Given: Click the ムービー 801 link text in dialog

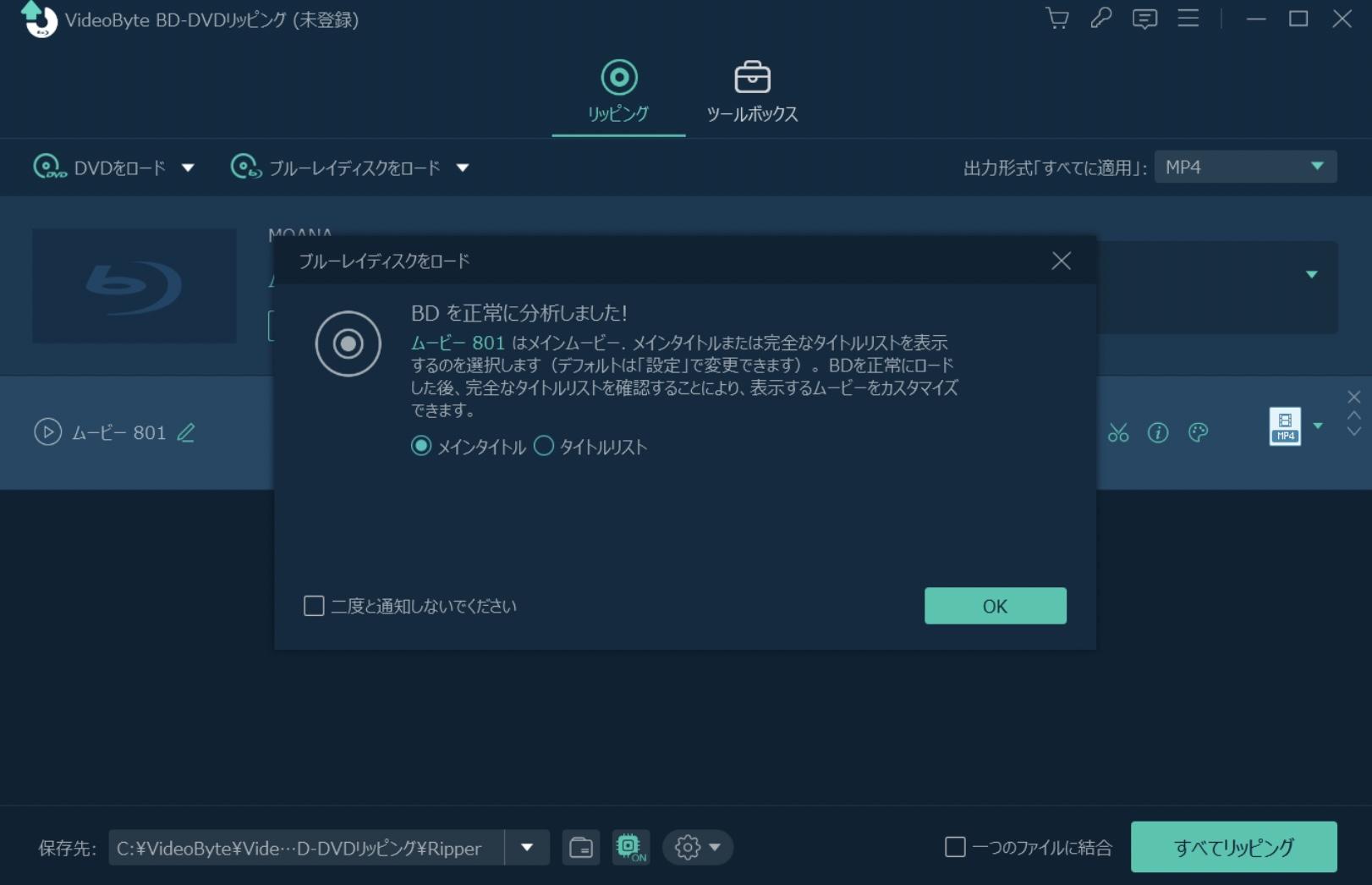Looking at the screenshot, I should [x=458, y=343].
